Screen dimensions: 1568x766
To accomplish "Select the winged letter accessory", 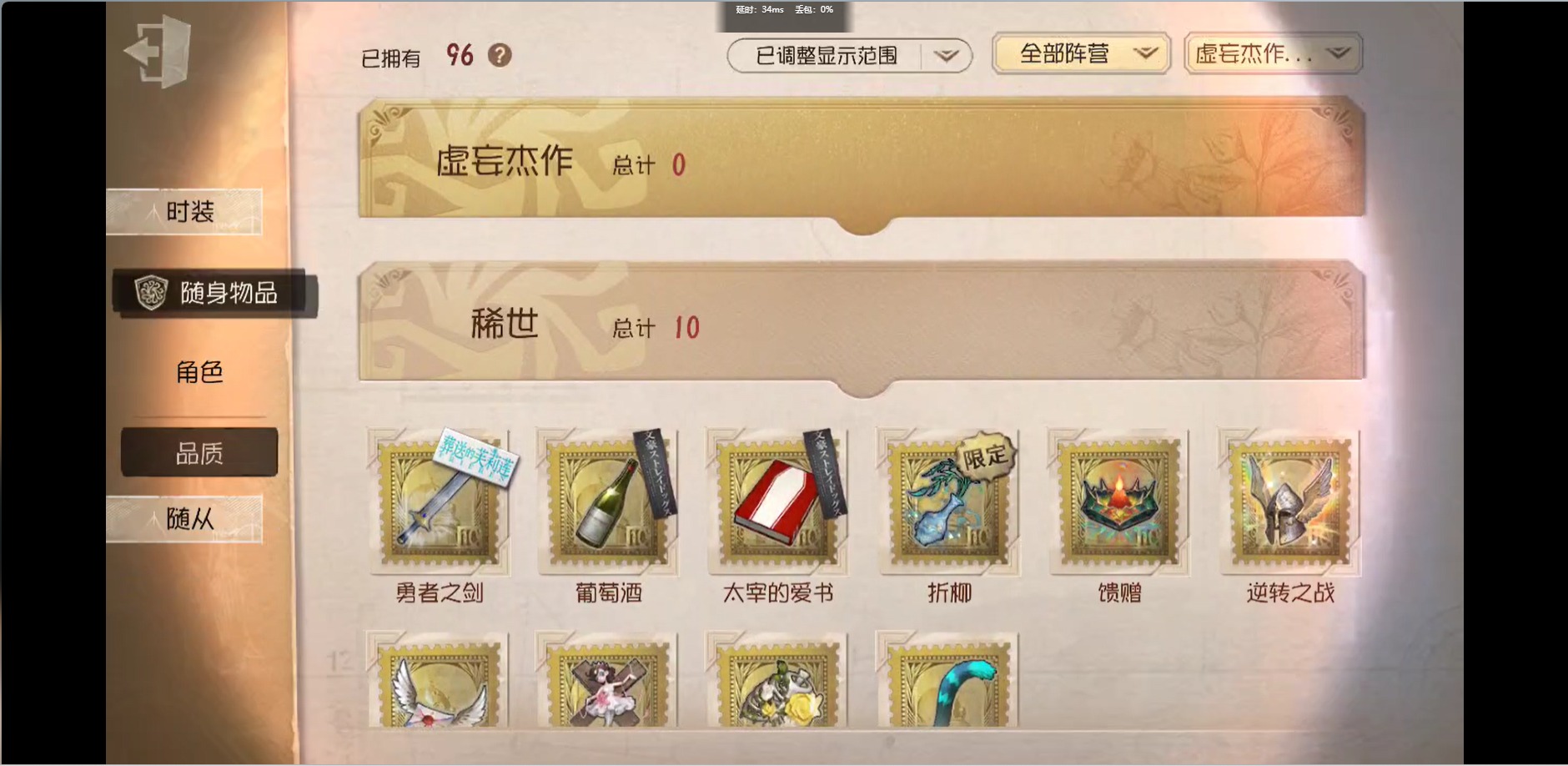I will click(439, 679).
